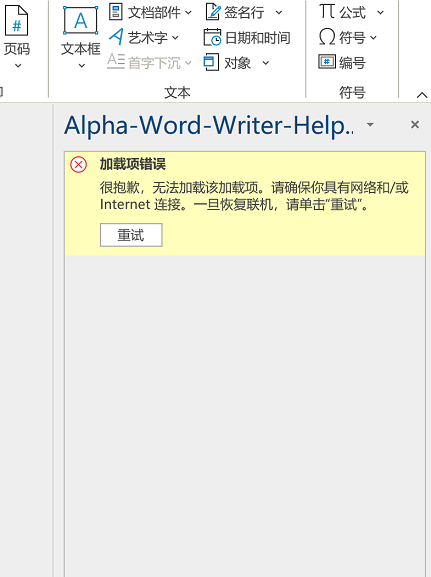Click the error message mentioning Internet 连接
431x577 pixels.
pyautogui.click(x=254, y=196)
